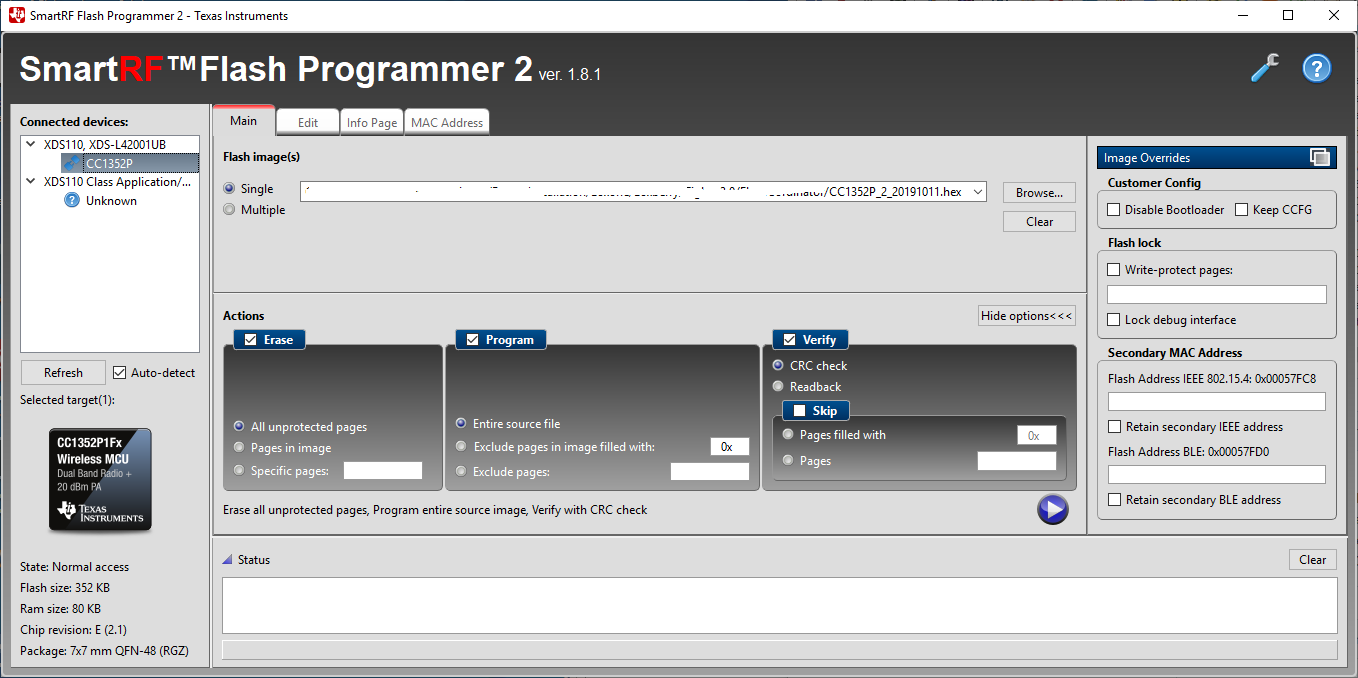Clear the flash image selection
Screen dimensions: 1358x678
(x=1039, y=222)
